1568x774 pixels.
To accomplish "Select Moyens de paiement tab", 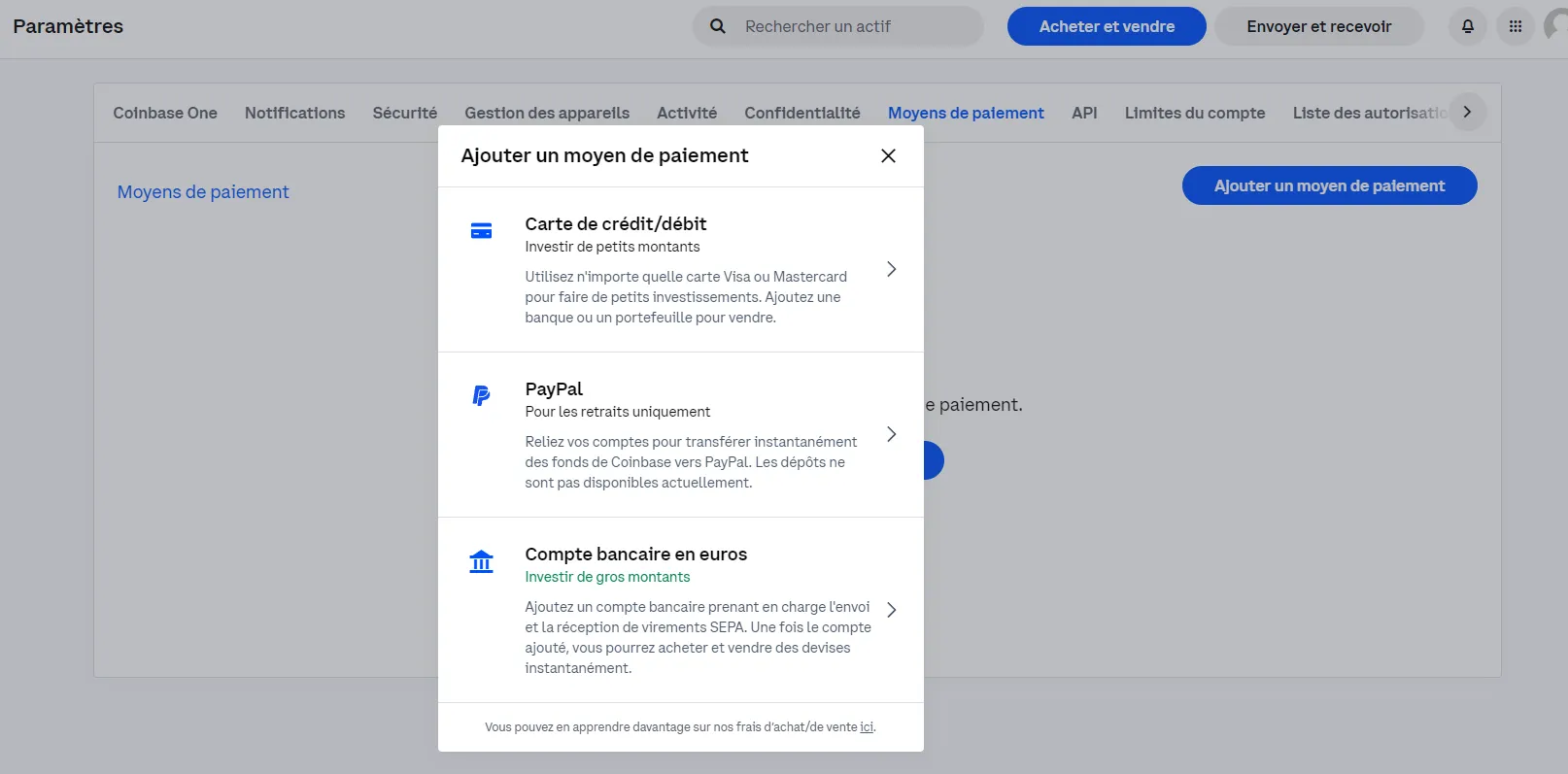I will point(966,113).
